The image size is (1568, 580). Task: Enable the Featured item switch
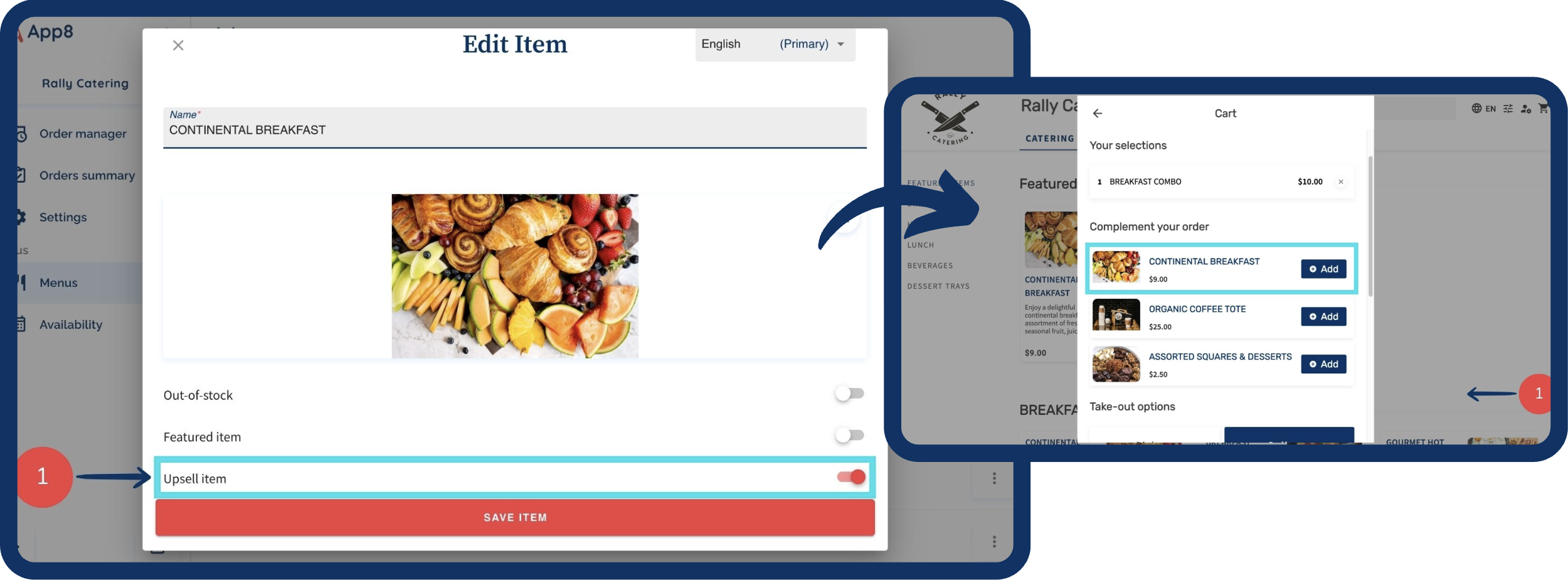pyautogui.click(x=850, y=435)
